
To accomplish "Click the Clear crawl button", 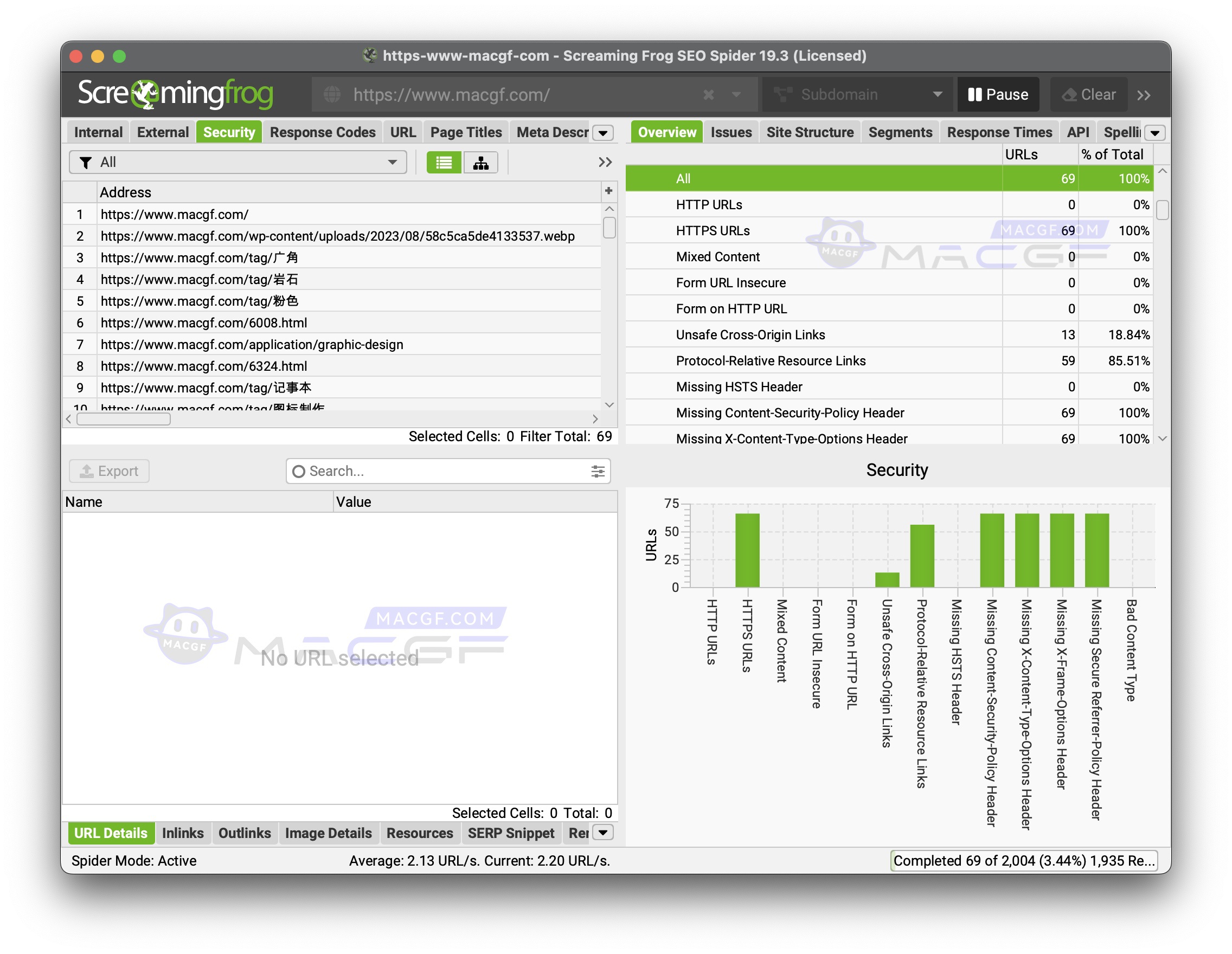I will (x=1088, y=94).
